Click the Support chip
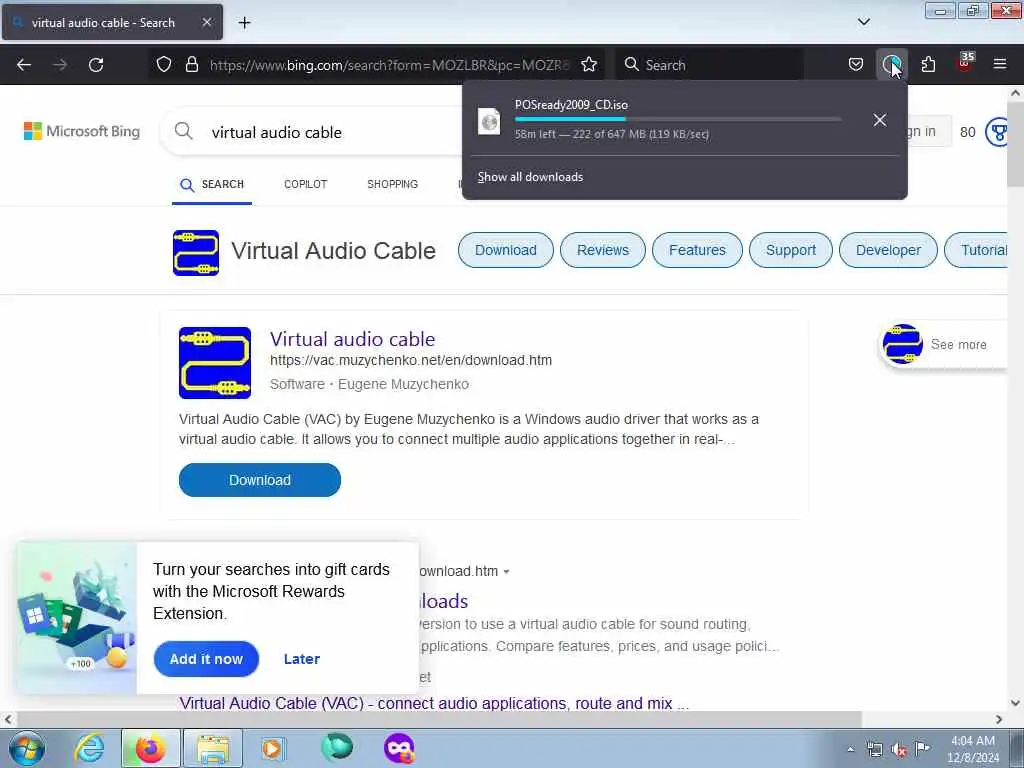 click(791, 250)
